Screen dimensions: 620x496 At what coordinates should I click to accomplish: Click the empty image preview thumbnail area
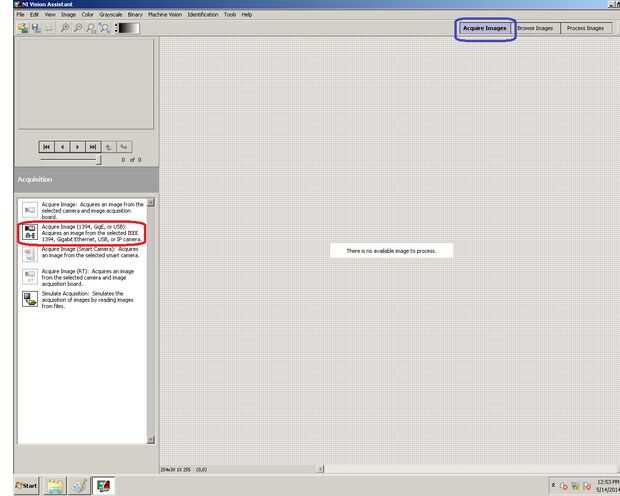point(85,84)
